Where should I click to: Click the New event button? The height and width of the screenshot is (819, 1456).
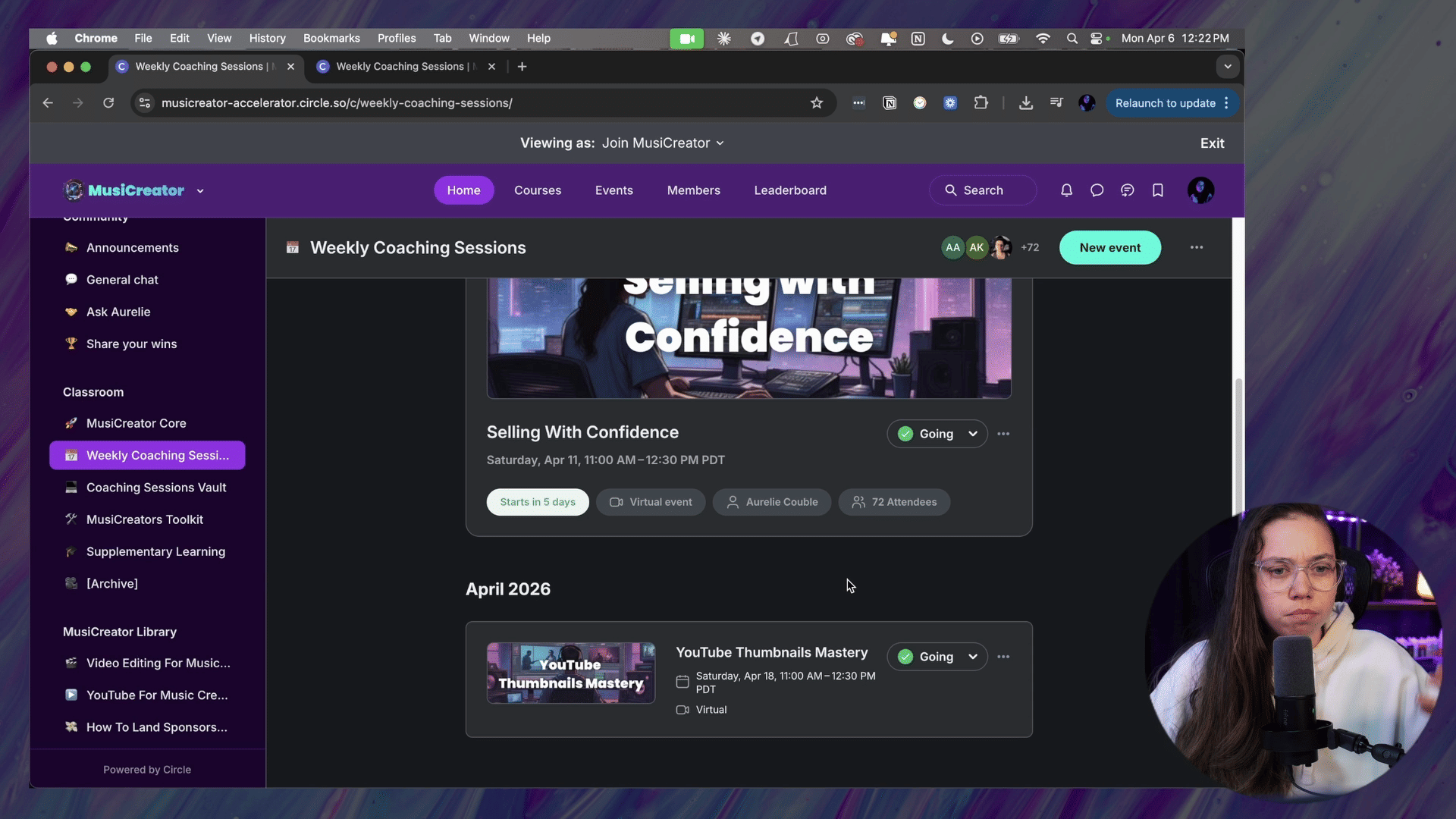click(x=1109, y=247)
